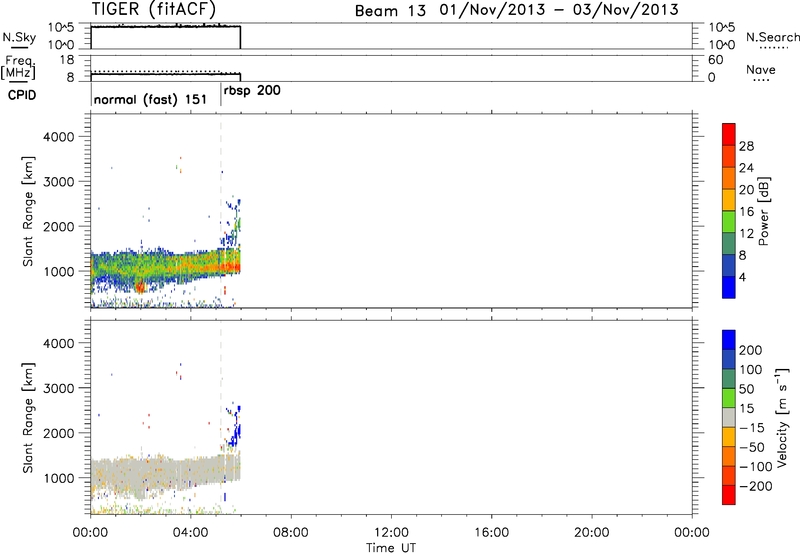Screen dimensions: 800x554
Task: Click the 'Beam 13' label
Action: 390,11
